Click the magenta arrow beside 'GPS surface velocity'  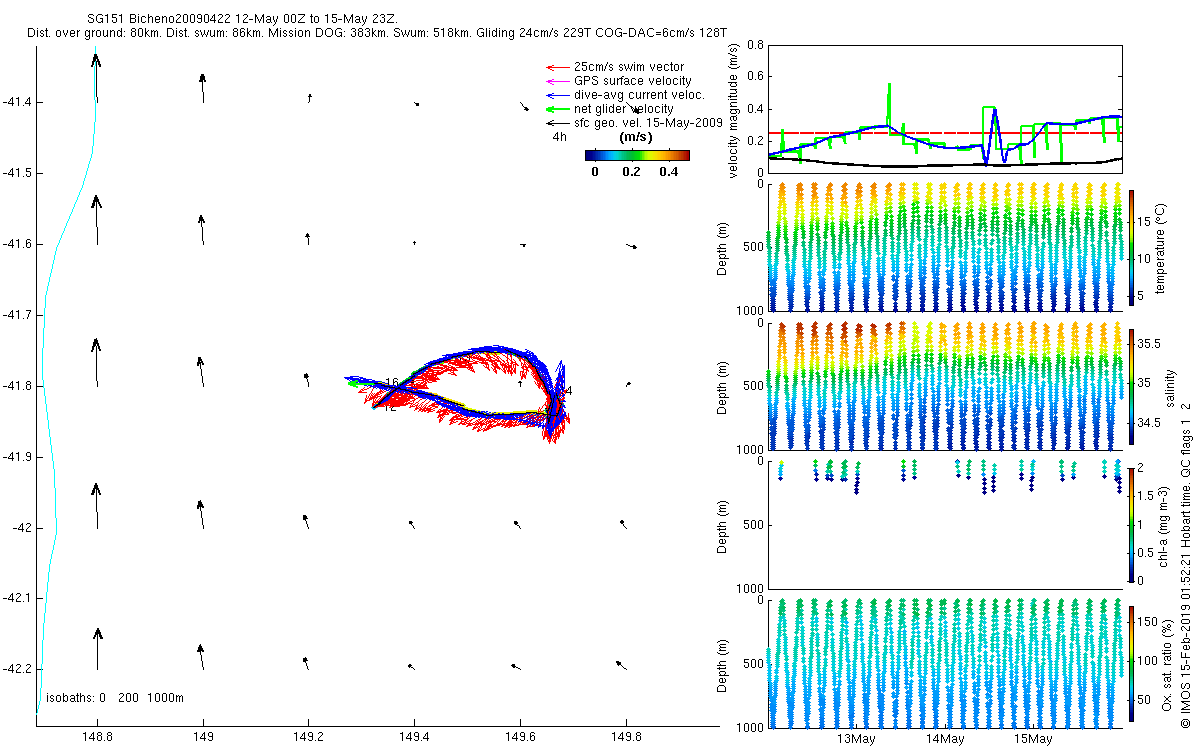(557, 81)
